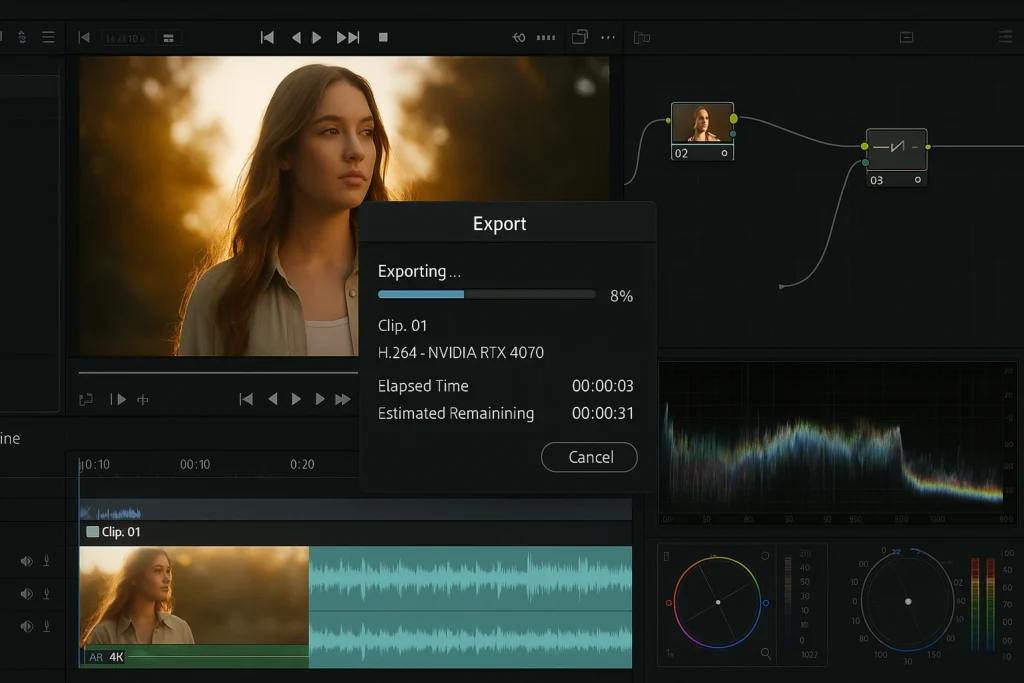
Task: Open the clone/duplicate viewer icon in top toolbar
Action: click(x=579, y=37)
